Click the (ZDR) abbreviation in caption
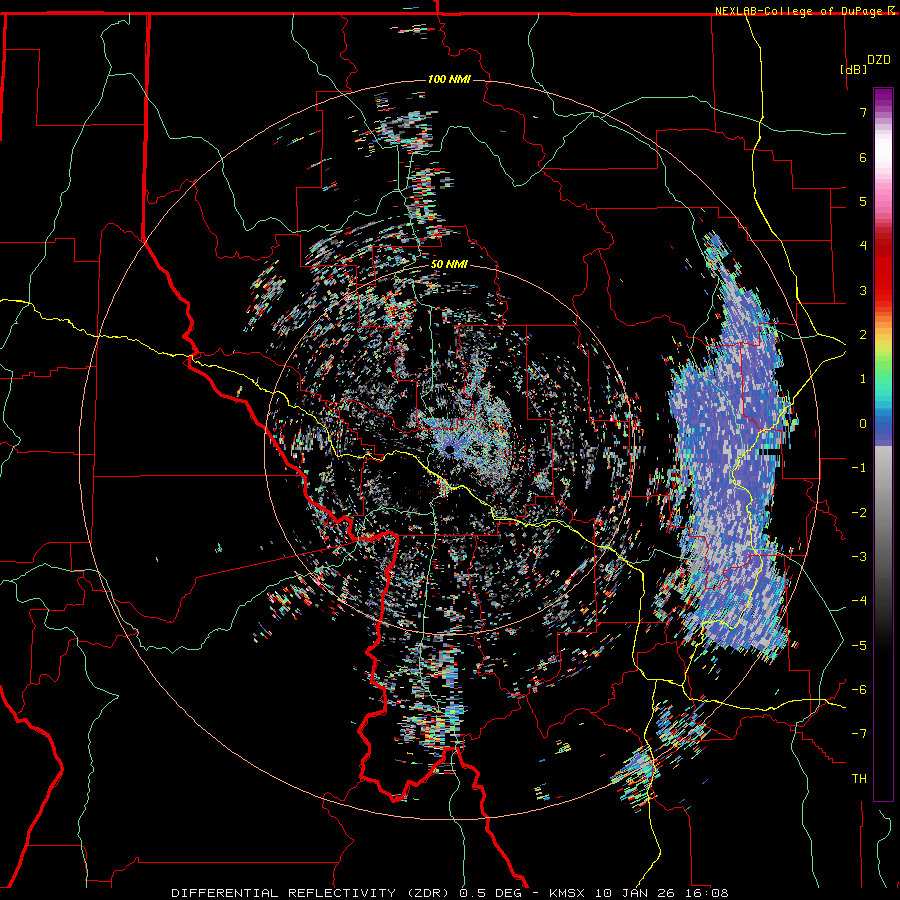900x900 pixels. (x=428, y=893)
